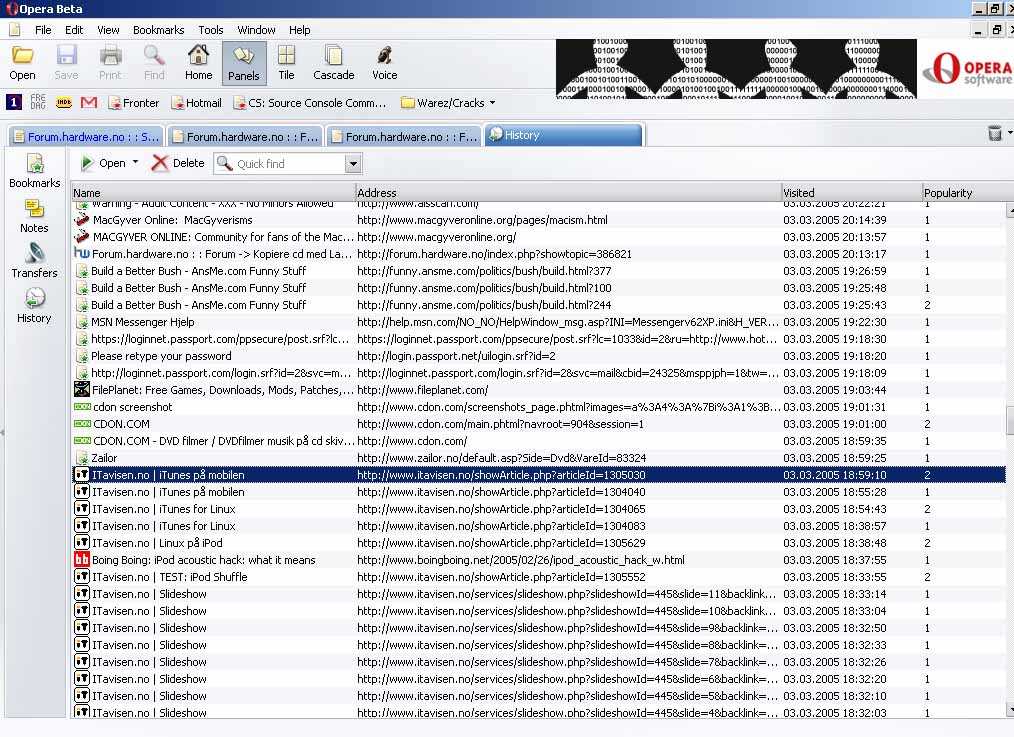The height and width of the screenshot is (737, 1014).
Task: Expand the Quick find dropdown
Action: (x=353, y=164)
